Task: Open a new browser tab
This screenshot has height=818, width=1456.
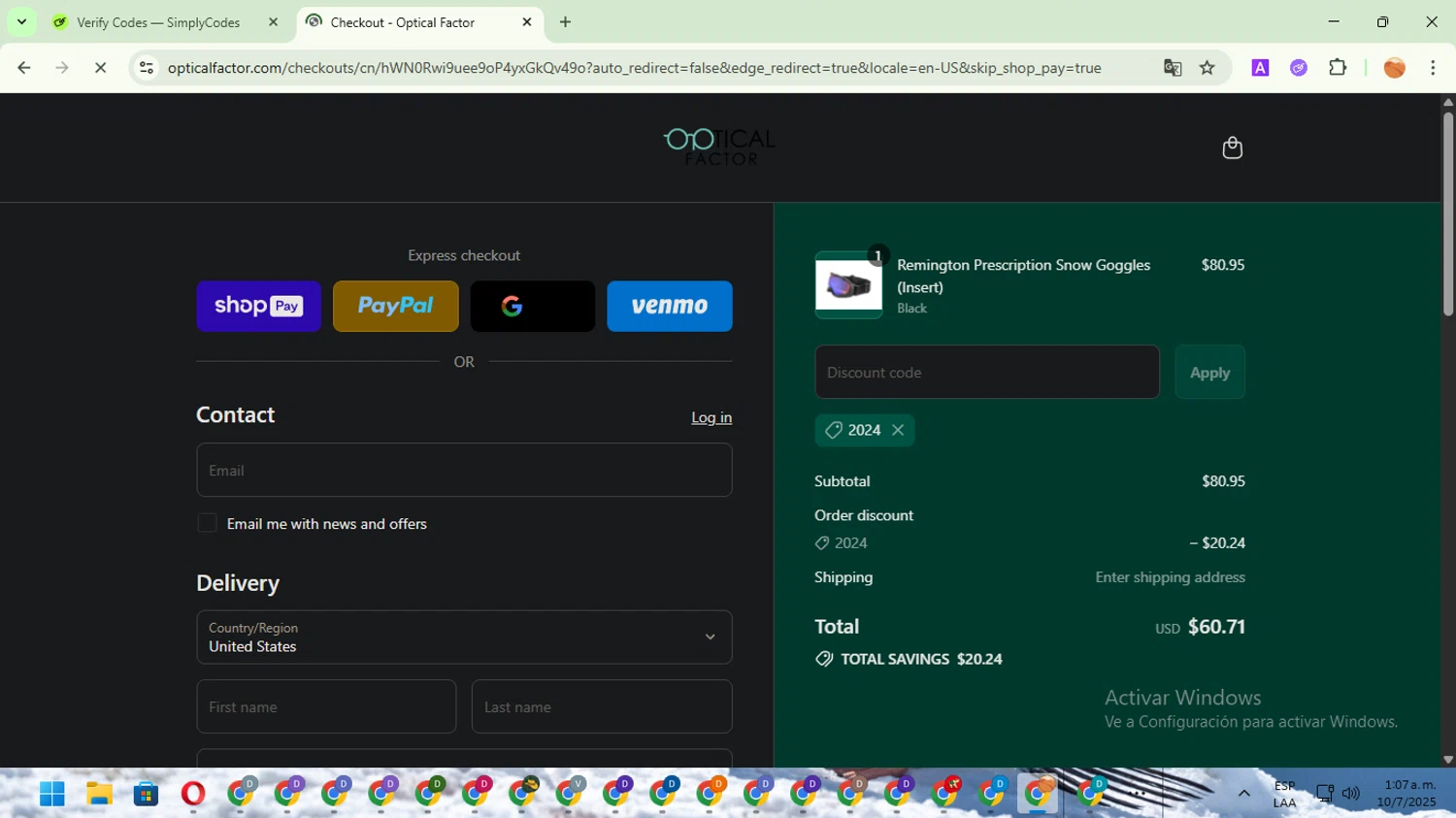Action: pyautogui.click(x=565, y=22)
